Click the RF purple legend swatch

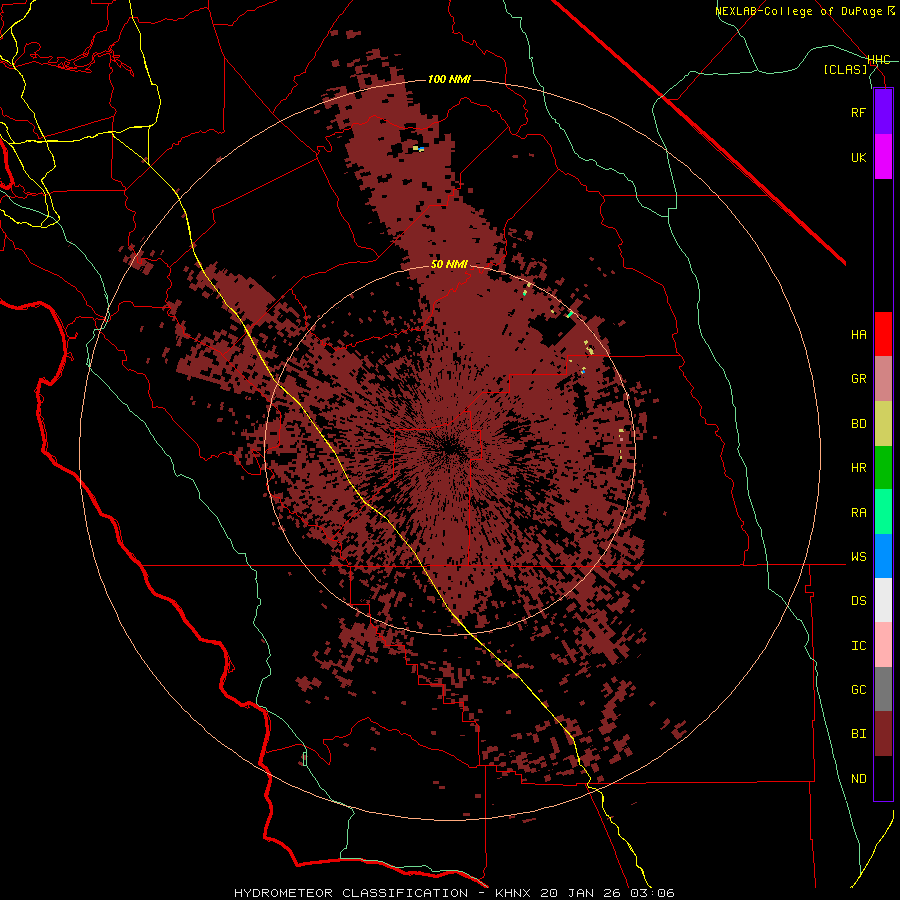[x=883, y=112]
